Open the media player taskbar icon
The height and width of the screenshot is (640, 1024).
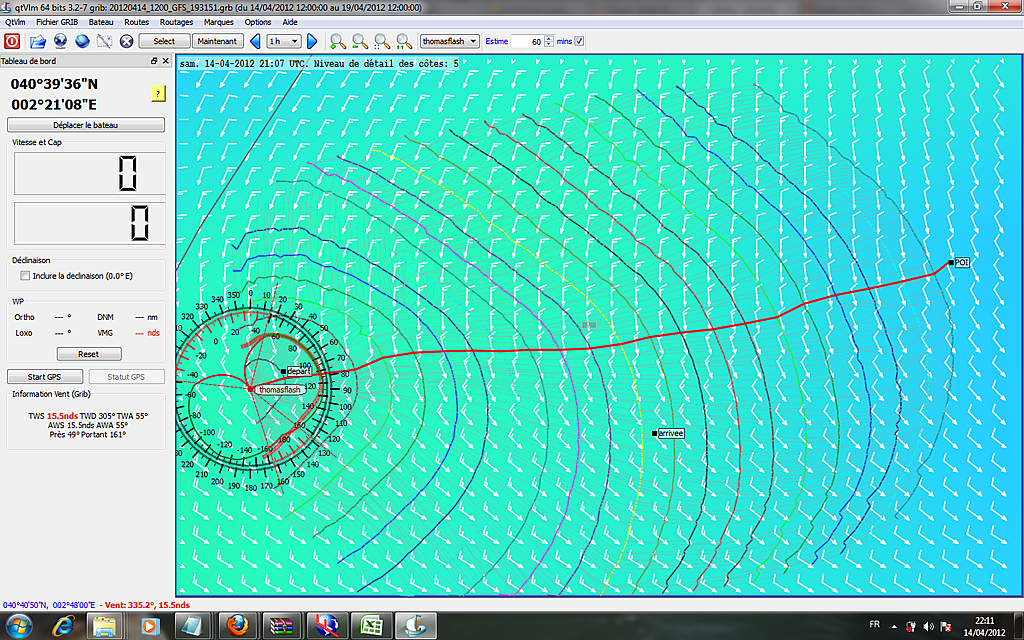tap(149, 627)
